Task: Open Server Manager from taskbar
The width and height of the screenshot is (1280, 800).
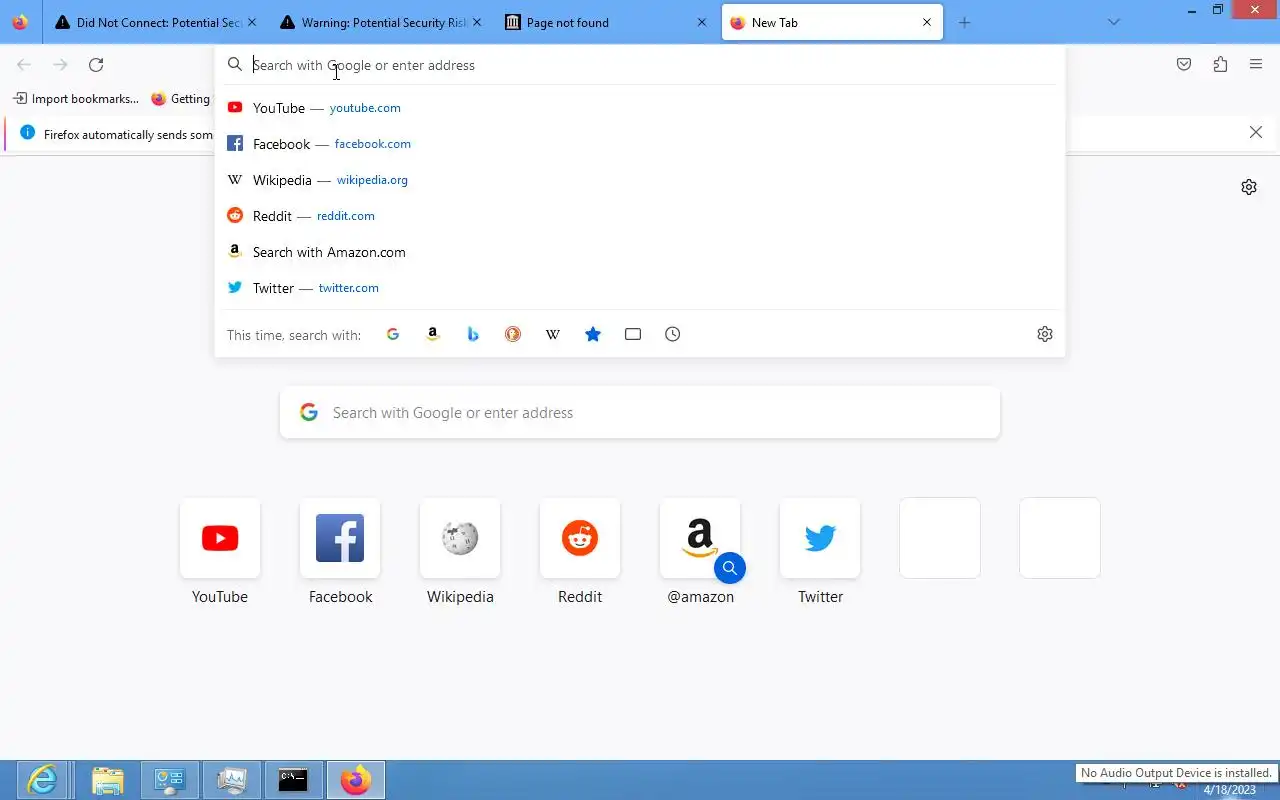Action: [x=169, y=780]
